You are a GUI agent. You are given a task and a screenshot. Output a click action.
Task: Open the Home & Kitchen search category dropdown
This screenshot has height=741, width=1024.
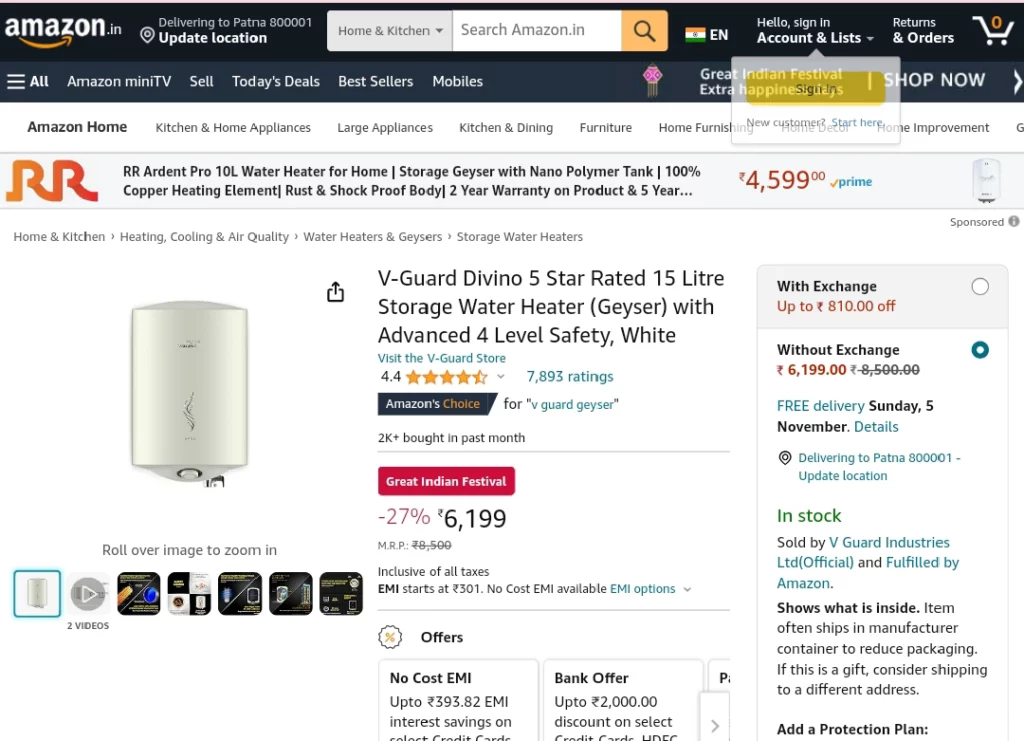tap(390, 31)
